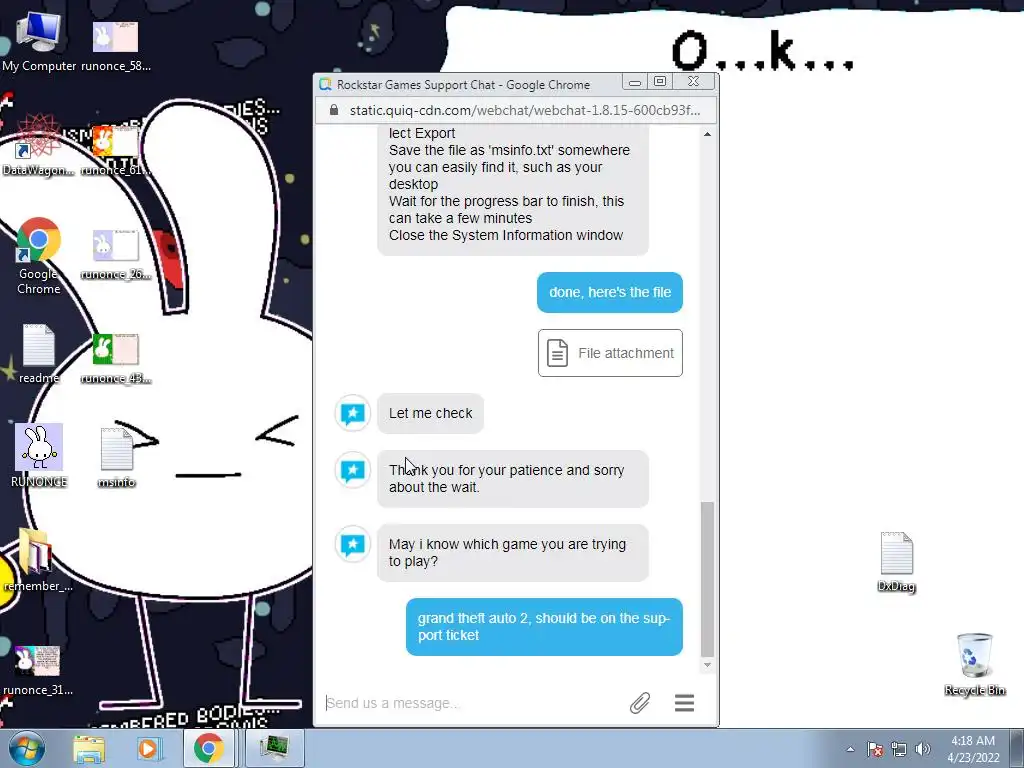1024x768 pixels.
Task: Open the Windows Start menu
Action: click(26, 748)
